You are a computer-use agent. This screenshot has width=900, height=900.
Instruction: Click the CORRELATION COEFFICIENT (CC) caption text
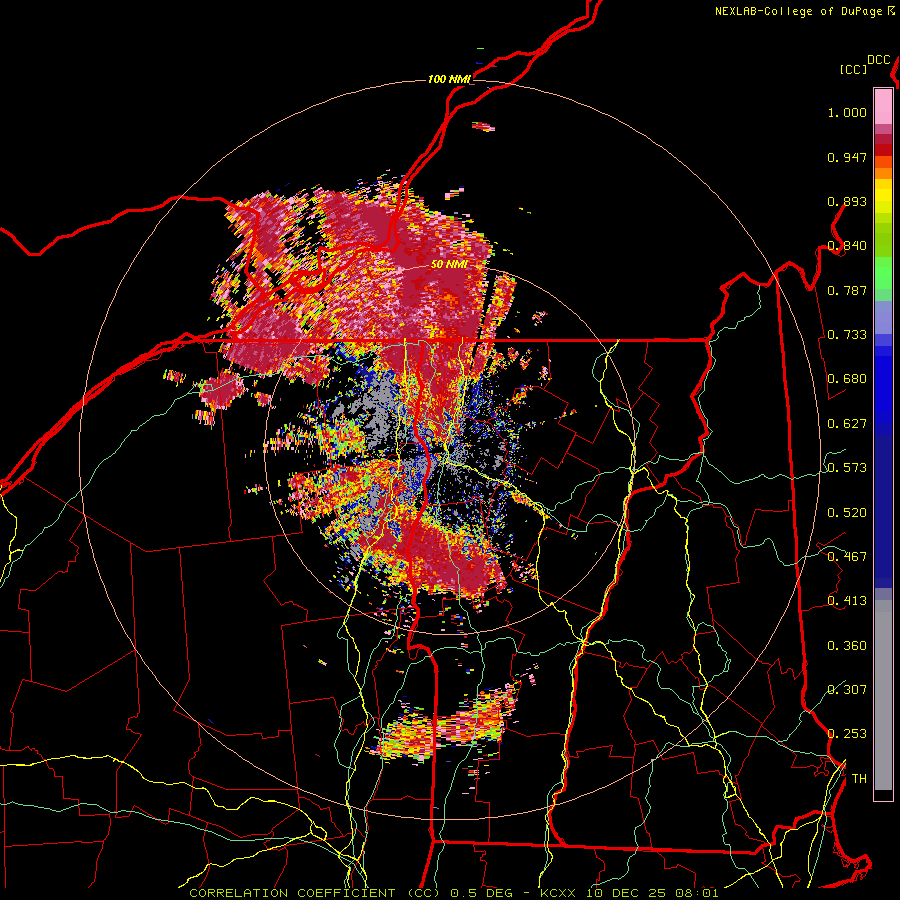(x=315, y=893)
